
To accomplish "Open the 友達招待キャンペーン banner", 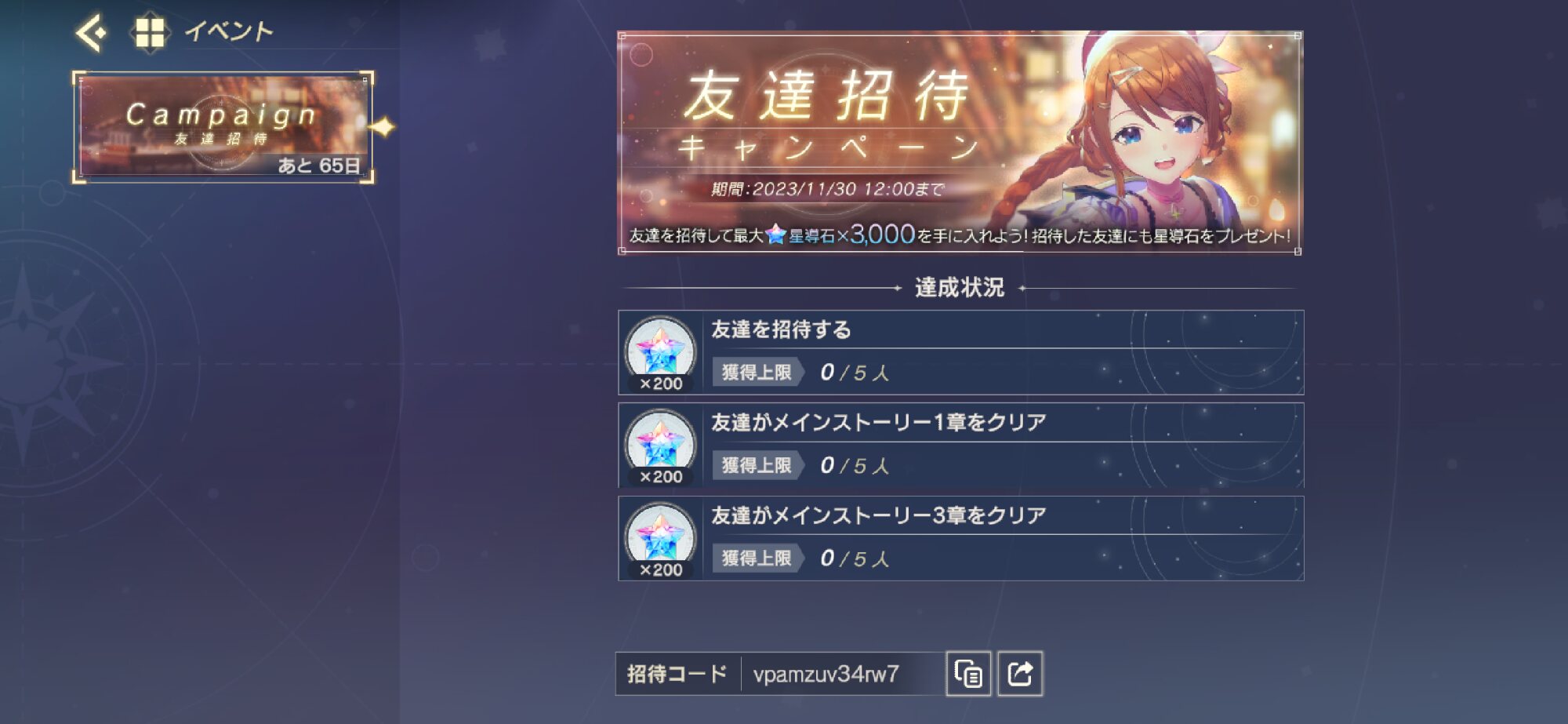I will point(960,143).
